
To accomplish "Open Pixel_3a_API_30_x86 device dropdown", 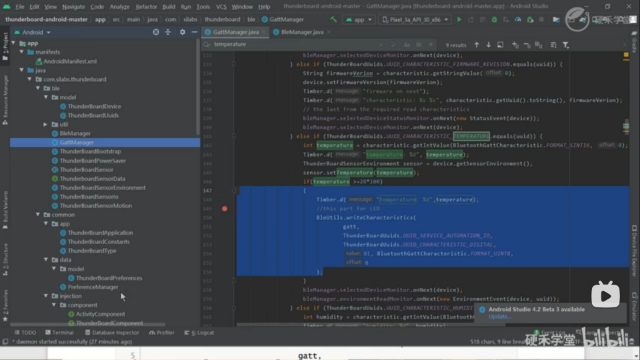I will point(415,19).
